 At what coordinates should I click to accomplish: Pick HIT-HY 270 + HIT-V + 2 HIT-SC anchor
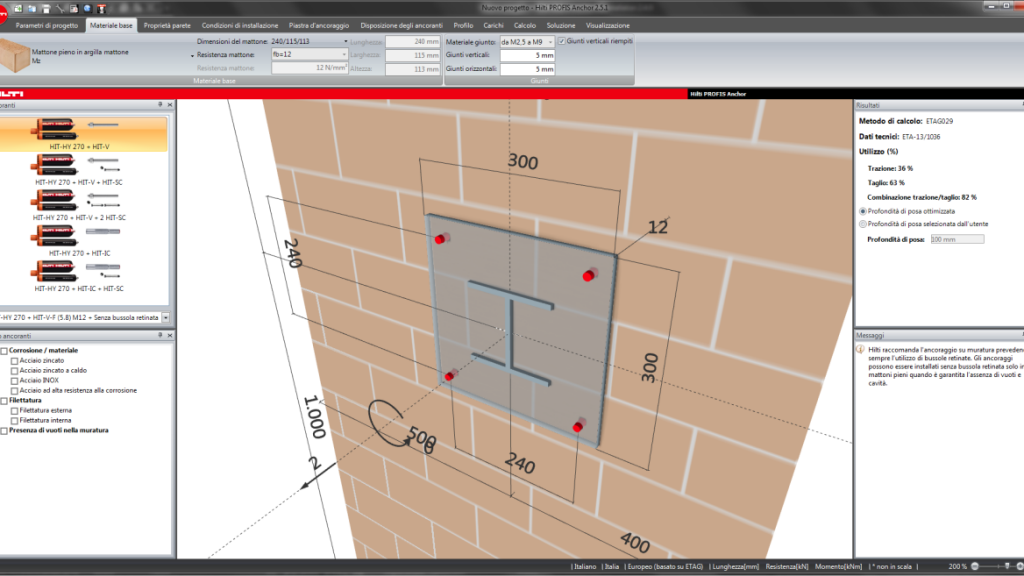(x=80, y=205)
